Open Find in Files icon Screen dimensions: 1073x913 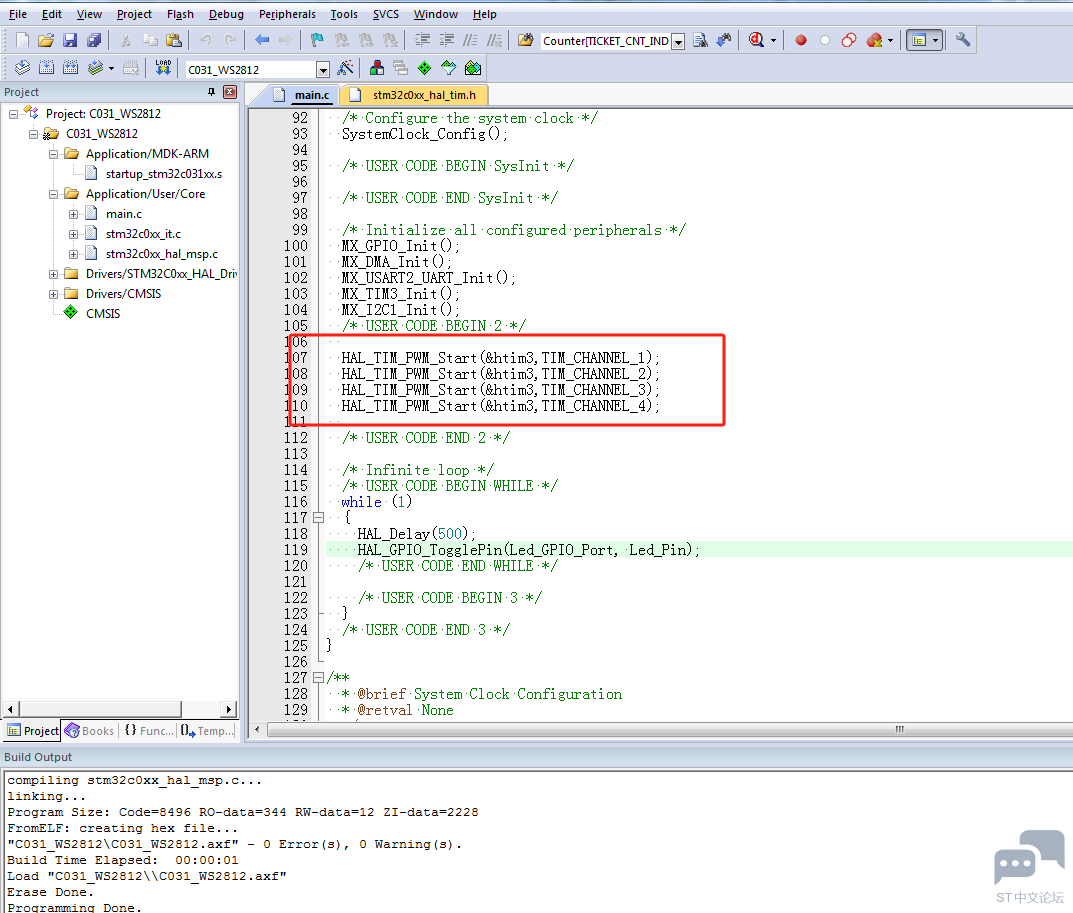[526, 40]
